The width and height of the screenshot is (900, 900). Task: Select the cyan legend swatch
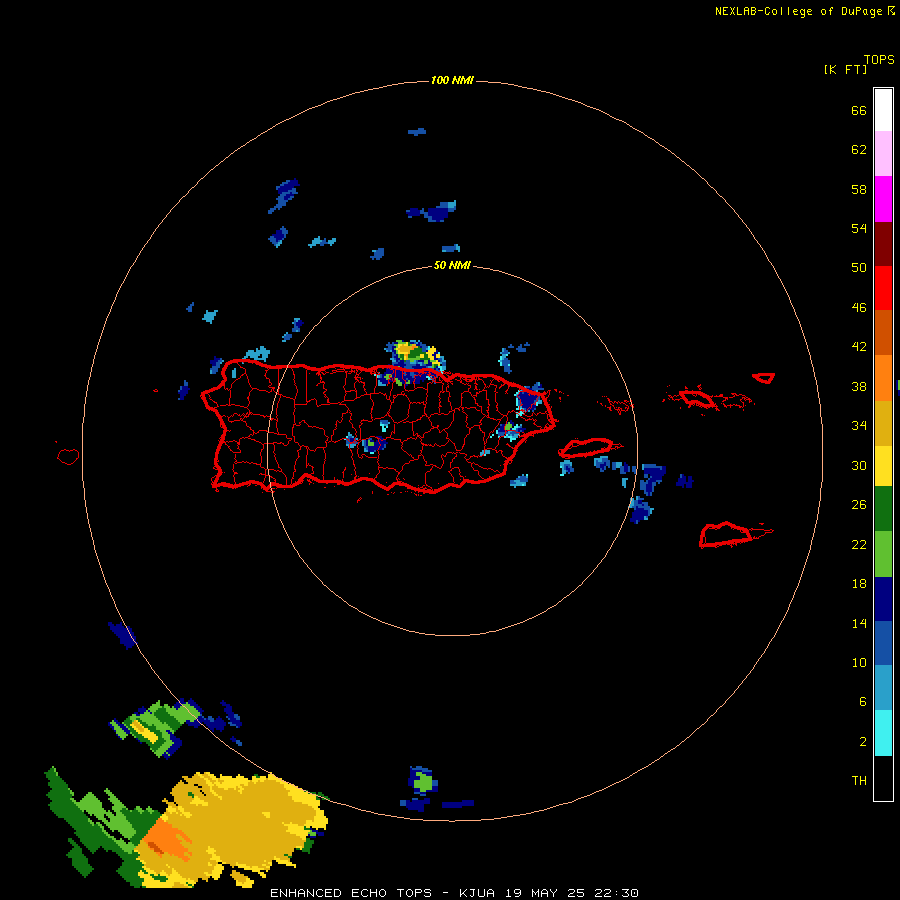tap(883, 733)
